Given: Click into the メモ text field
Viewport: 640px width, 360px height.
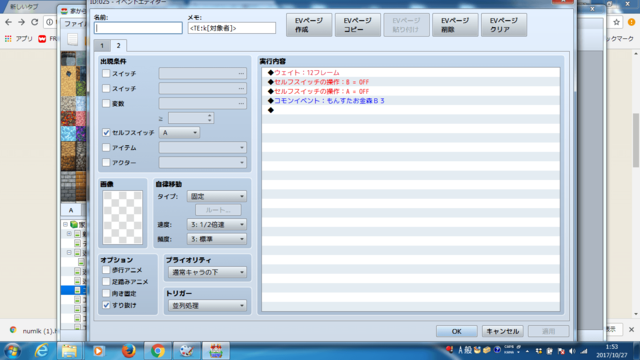Looking at the screenshot, I should coord(231,28).
